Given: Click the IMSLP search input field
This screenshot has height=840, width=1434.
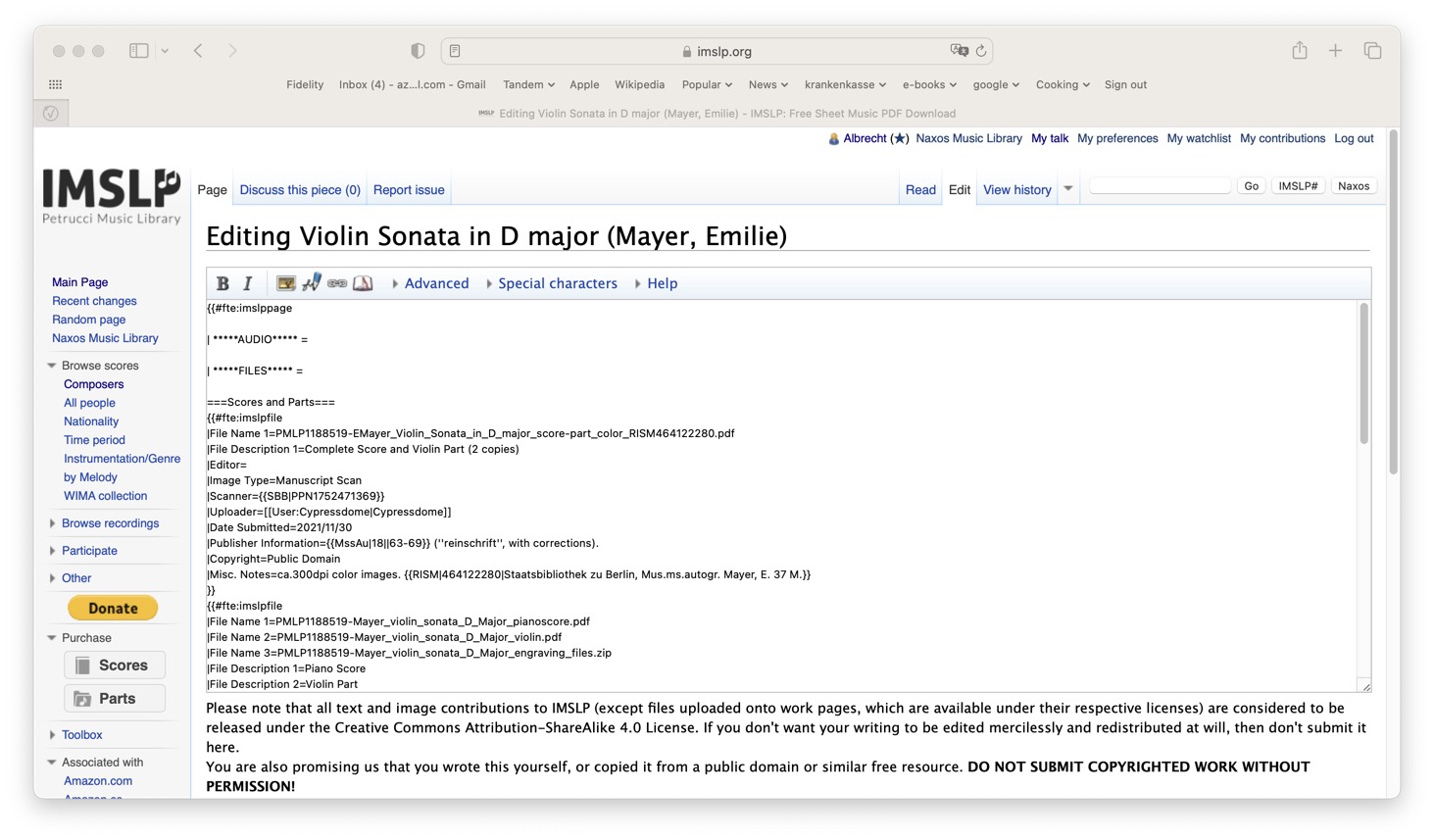Looking at the screenshot, I should pyautogui.click(x=1160, y=186).
